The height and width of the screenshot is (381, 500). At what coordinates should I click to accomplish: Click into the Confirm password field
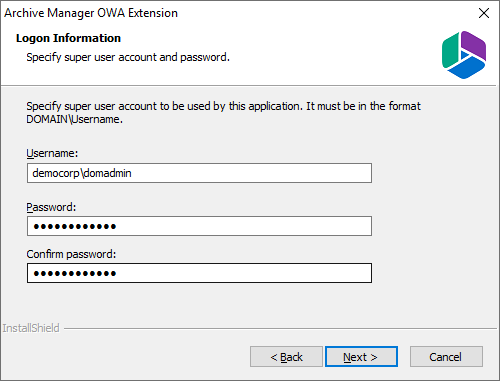pyautogui.click(x=199, y=273)
